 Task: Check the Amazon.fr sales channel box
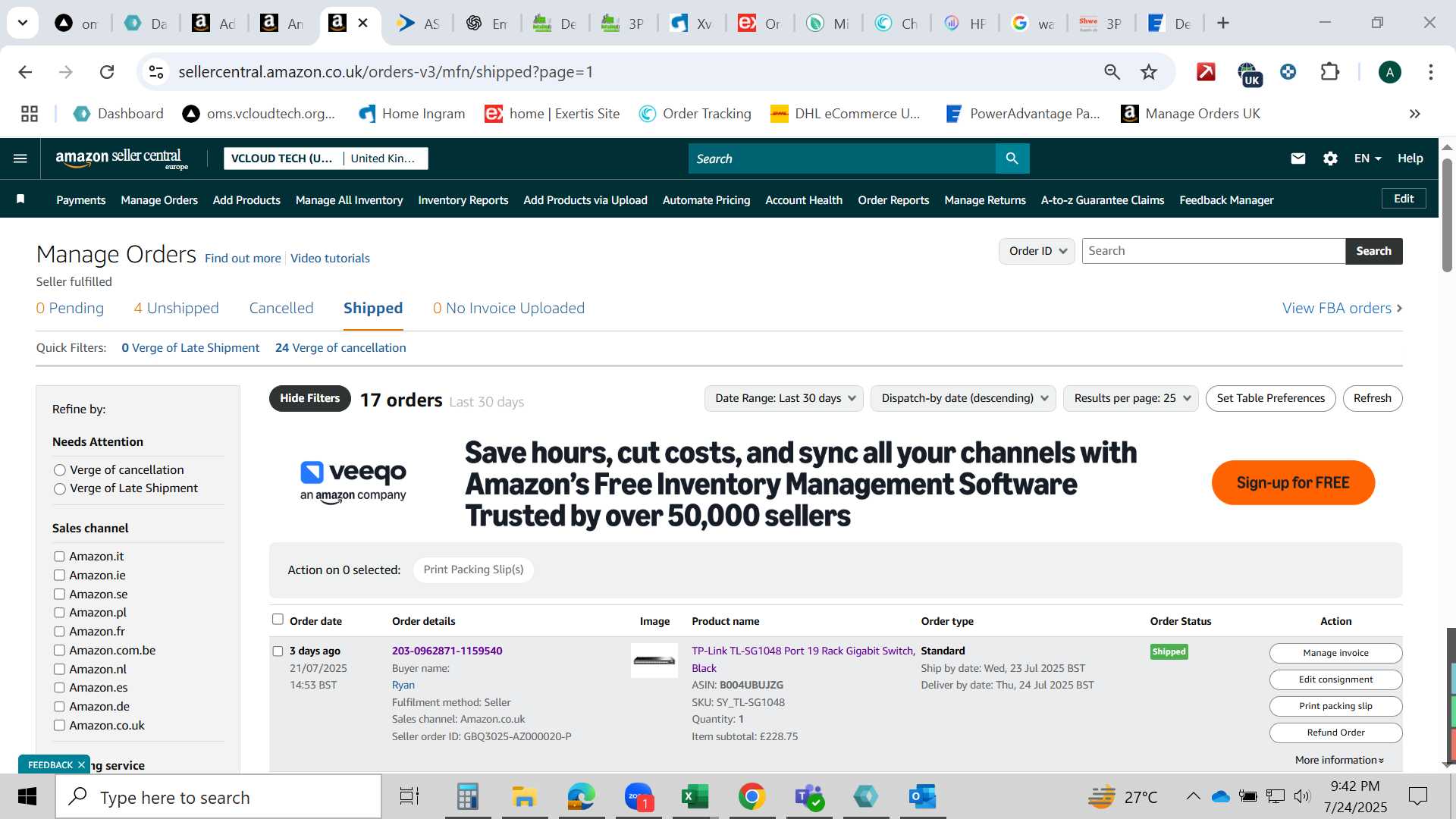point(59,632)
